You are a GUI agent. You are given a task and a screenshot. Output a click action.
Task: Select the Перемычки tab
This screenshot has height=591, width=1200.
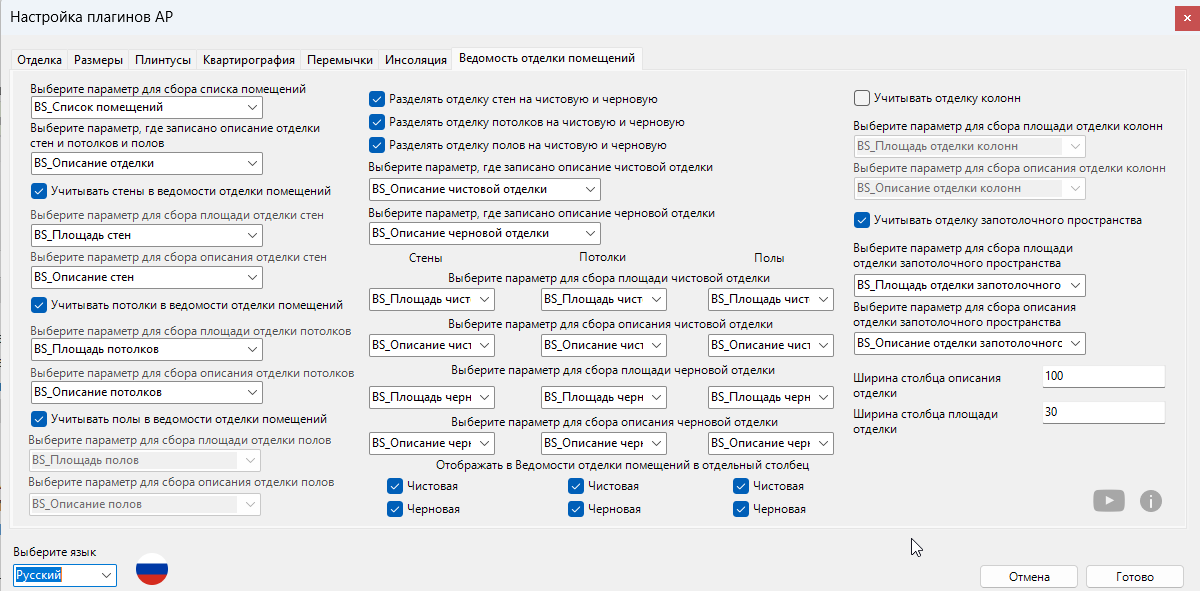(x=340, y=60)
